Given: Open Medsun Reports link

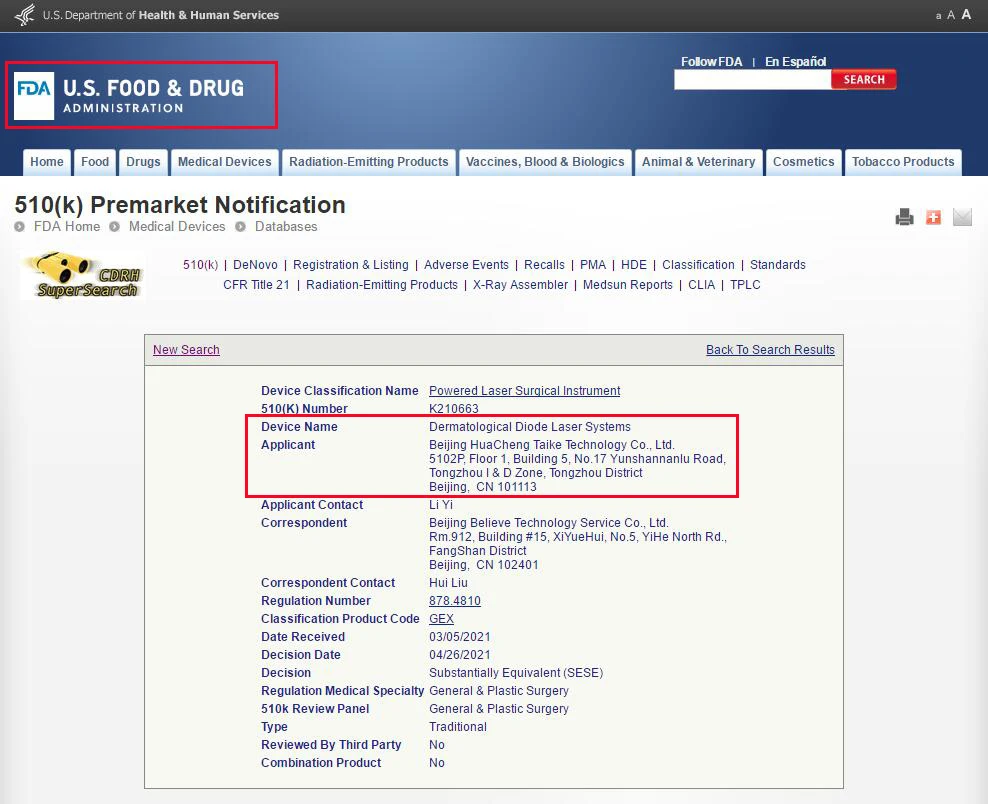Looking at the screenshot, I should [628, 285].
